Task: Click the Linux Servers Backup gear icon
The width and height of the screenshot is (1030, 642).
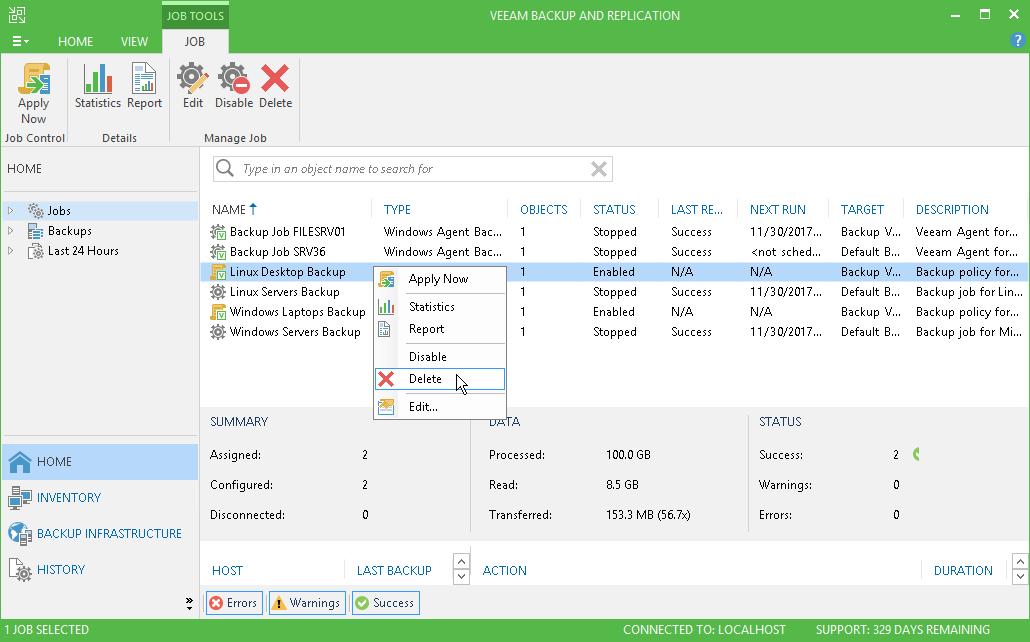Action: [218, 292]
